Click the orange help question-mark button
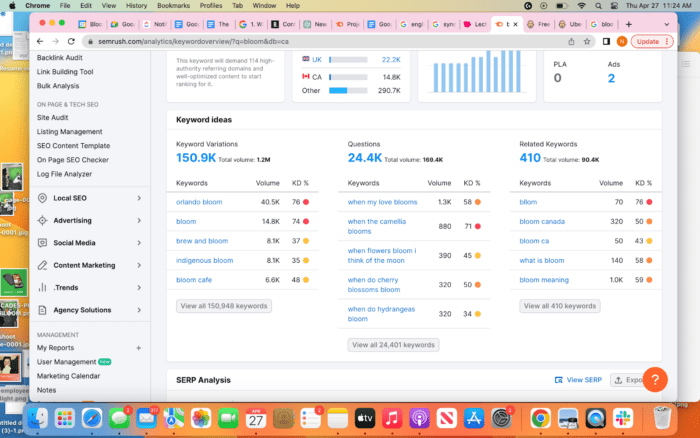 [655, 380]
